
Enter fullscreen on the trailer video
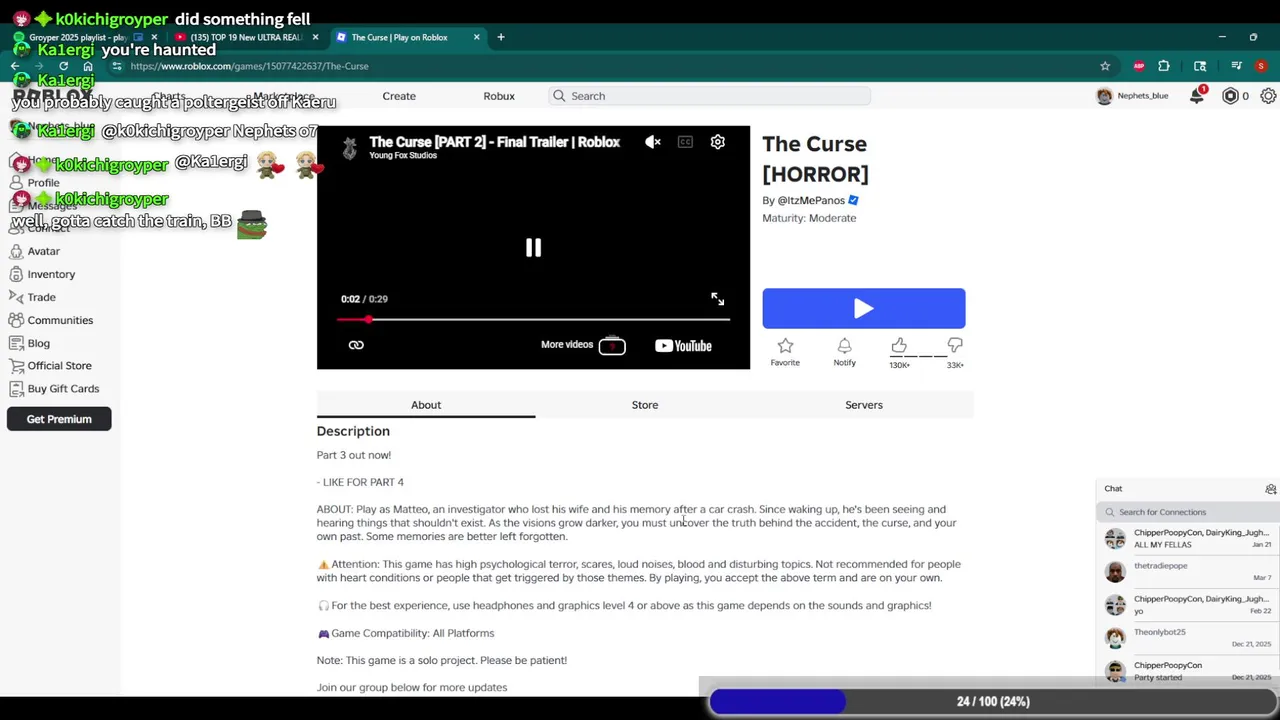tap(717, 299)
